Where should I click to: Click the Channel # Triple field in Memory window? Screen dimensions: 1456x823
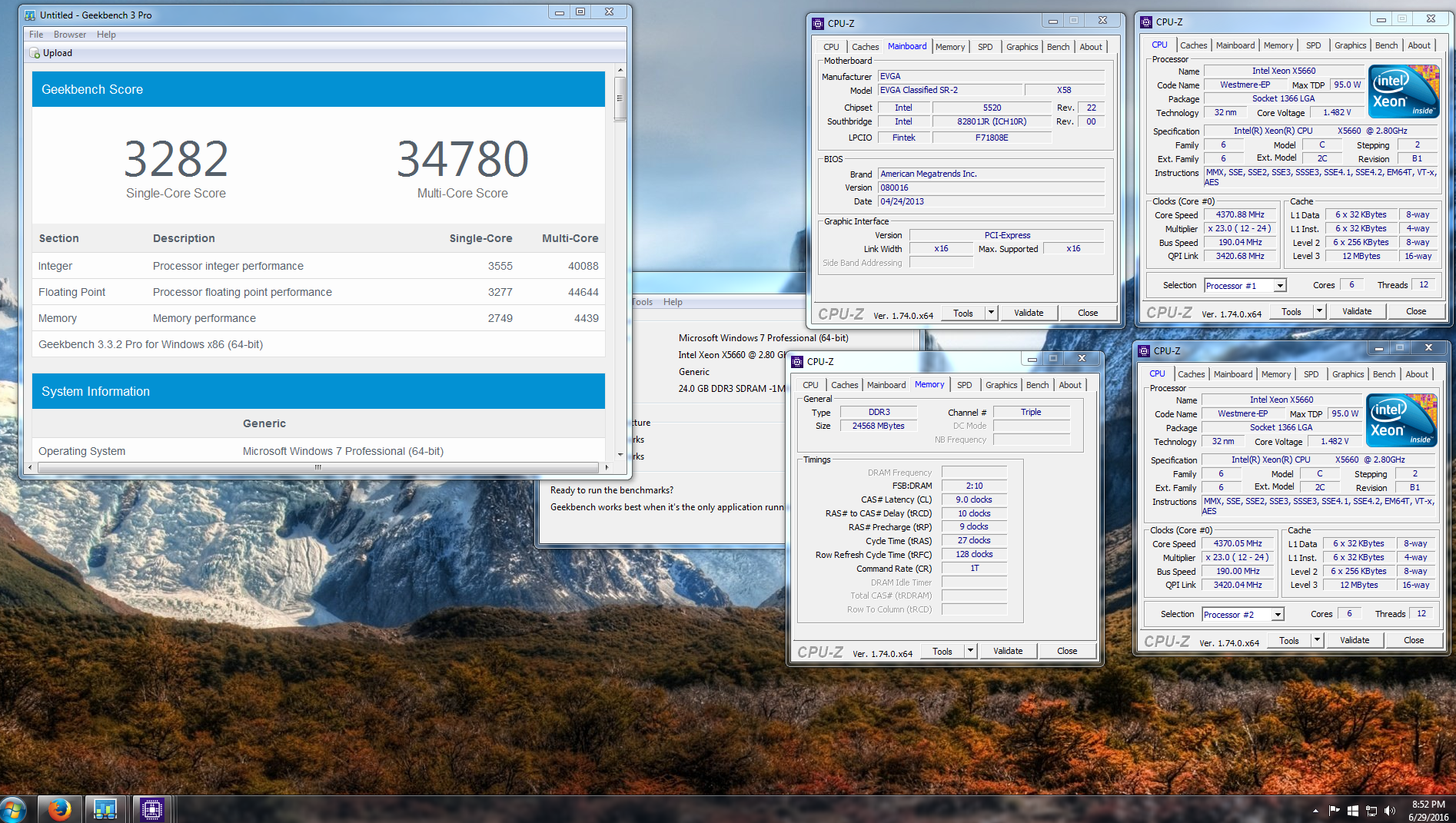click(1031, 412)
